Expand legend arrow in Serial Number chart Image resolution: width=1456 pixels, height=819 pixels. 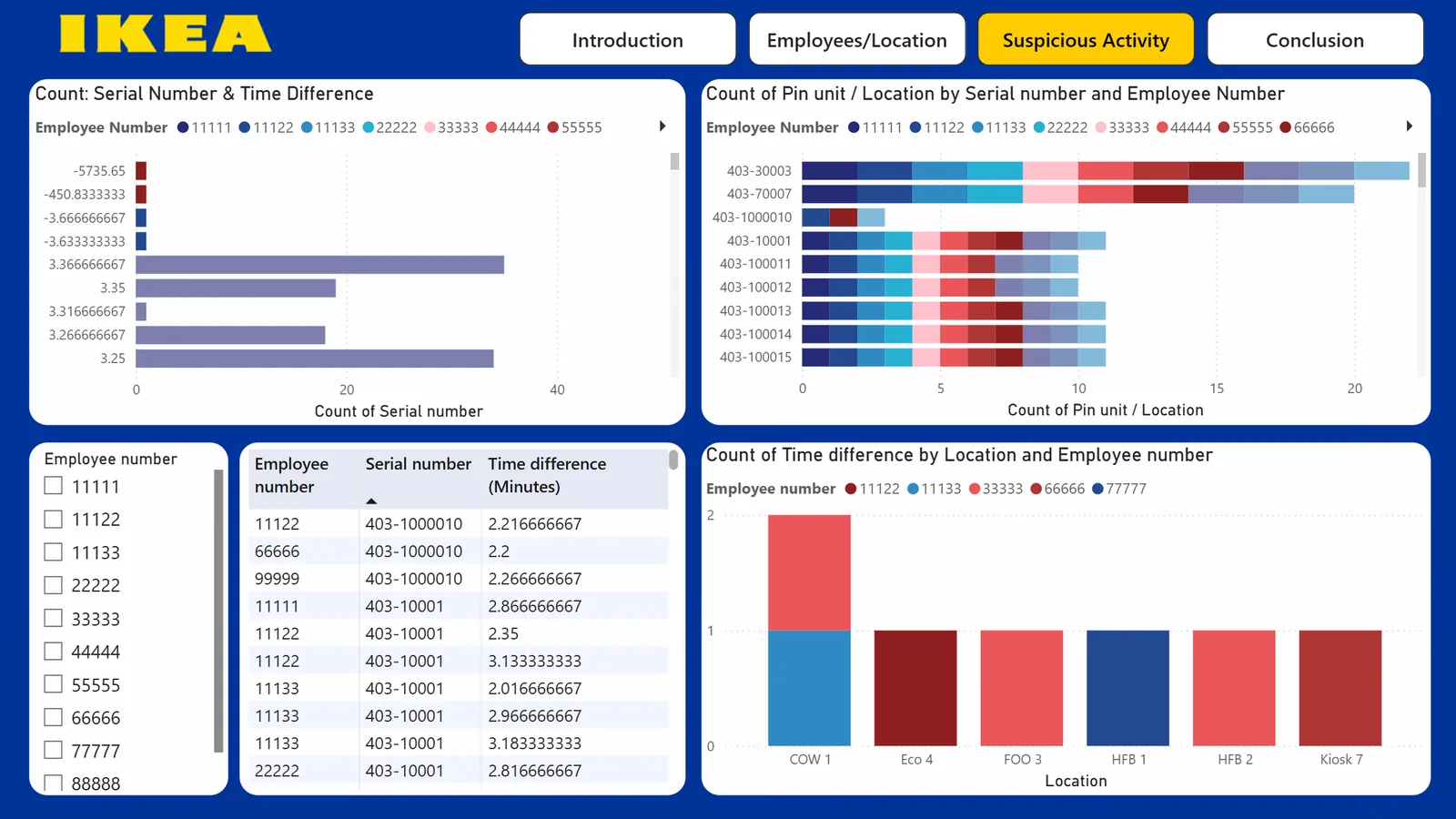point(662,126)
